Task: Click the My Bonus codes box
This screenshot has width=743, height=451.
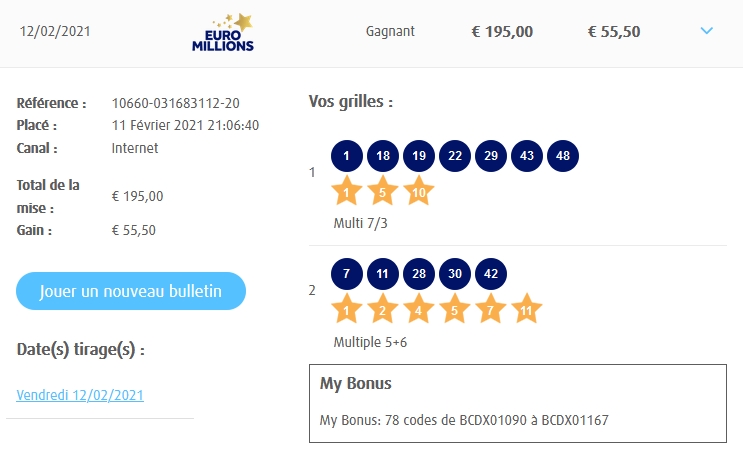Action: (x=517, y=403)
